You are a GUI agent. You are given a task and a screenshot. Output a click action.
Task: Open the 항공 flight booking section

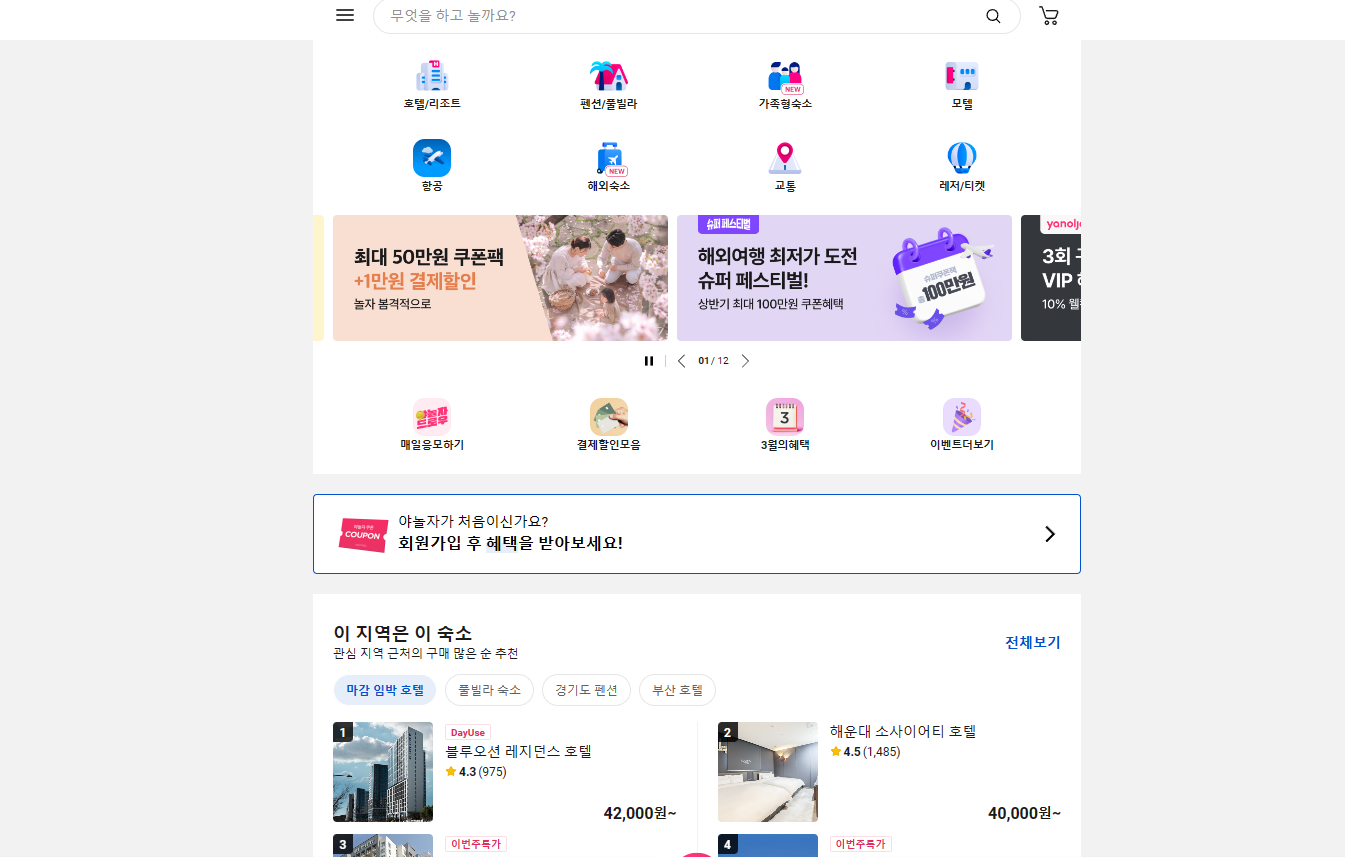coord(432,164)
